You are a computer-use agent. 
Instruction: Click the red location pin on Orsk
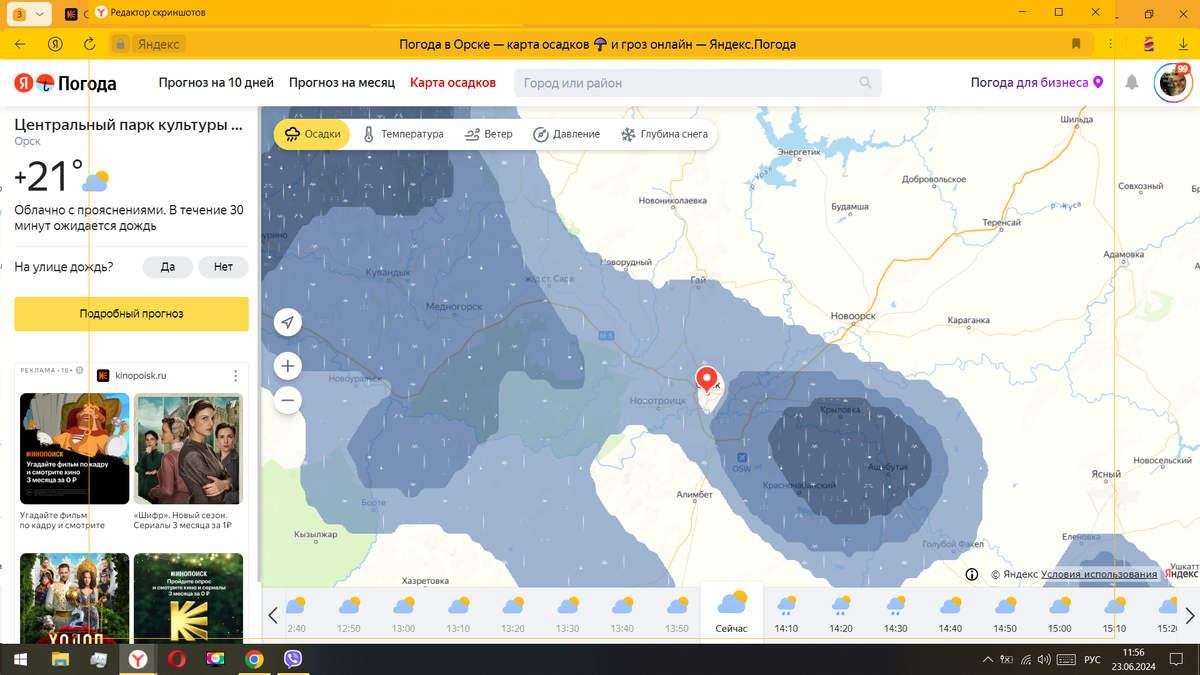coord(707,380)
